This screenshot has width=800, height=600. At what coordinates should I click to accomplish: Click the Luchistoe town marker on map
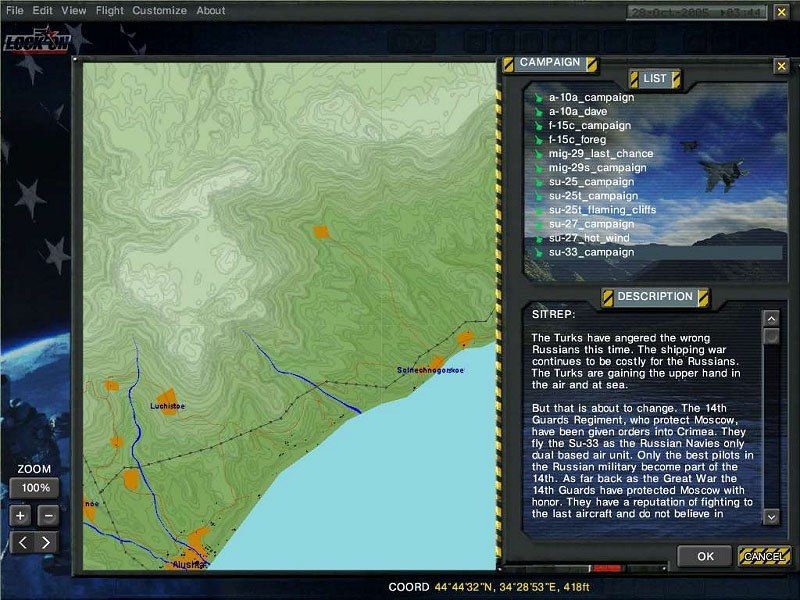pyautogui.click(x=165, y=396)
